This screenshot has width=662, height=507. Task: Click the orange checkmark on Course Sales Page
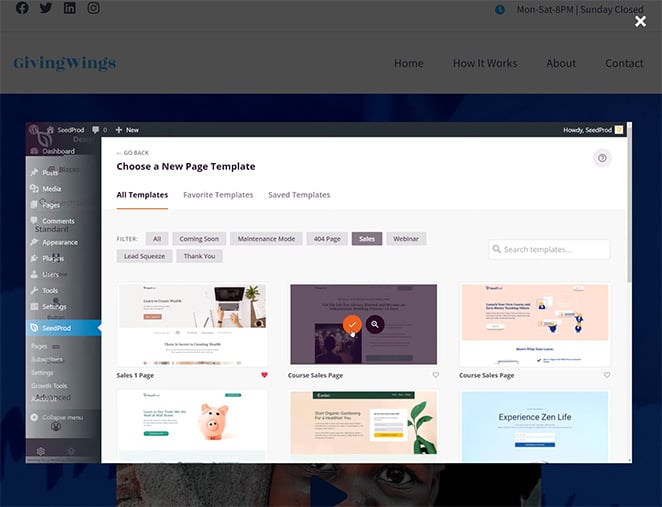pyautogui.click(x=352, y=324)
